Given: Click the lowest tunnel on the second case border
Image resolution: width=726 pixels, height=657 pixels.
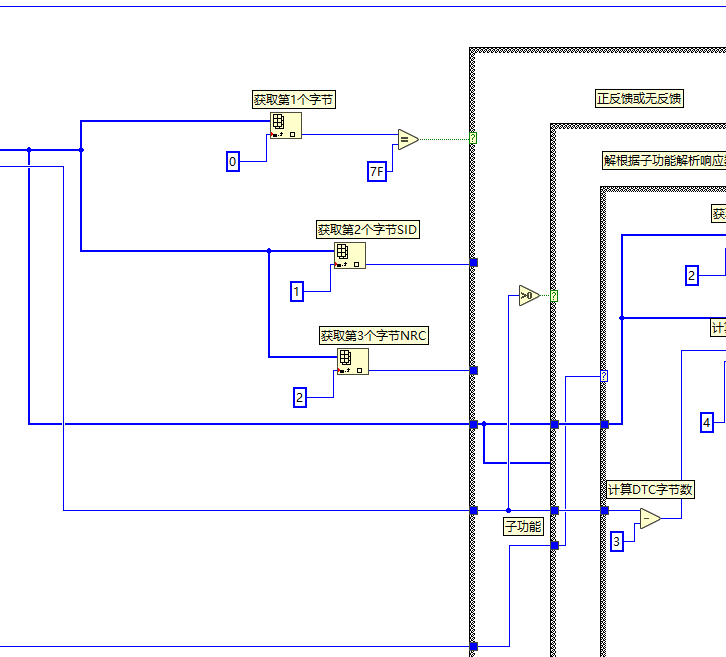Looking at the screenshot, I should [x=555, y=545].
